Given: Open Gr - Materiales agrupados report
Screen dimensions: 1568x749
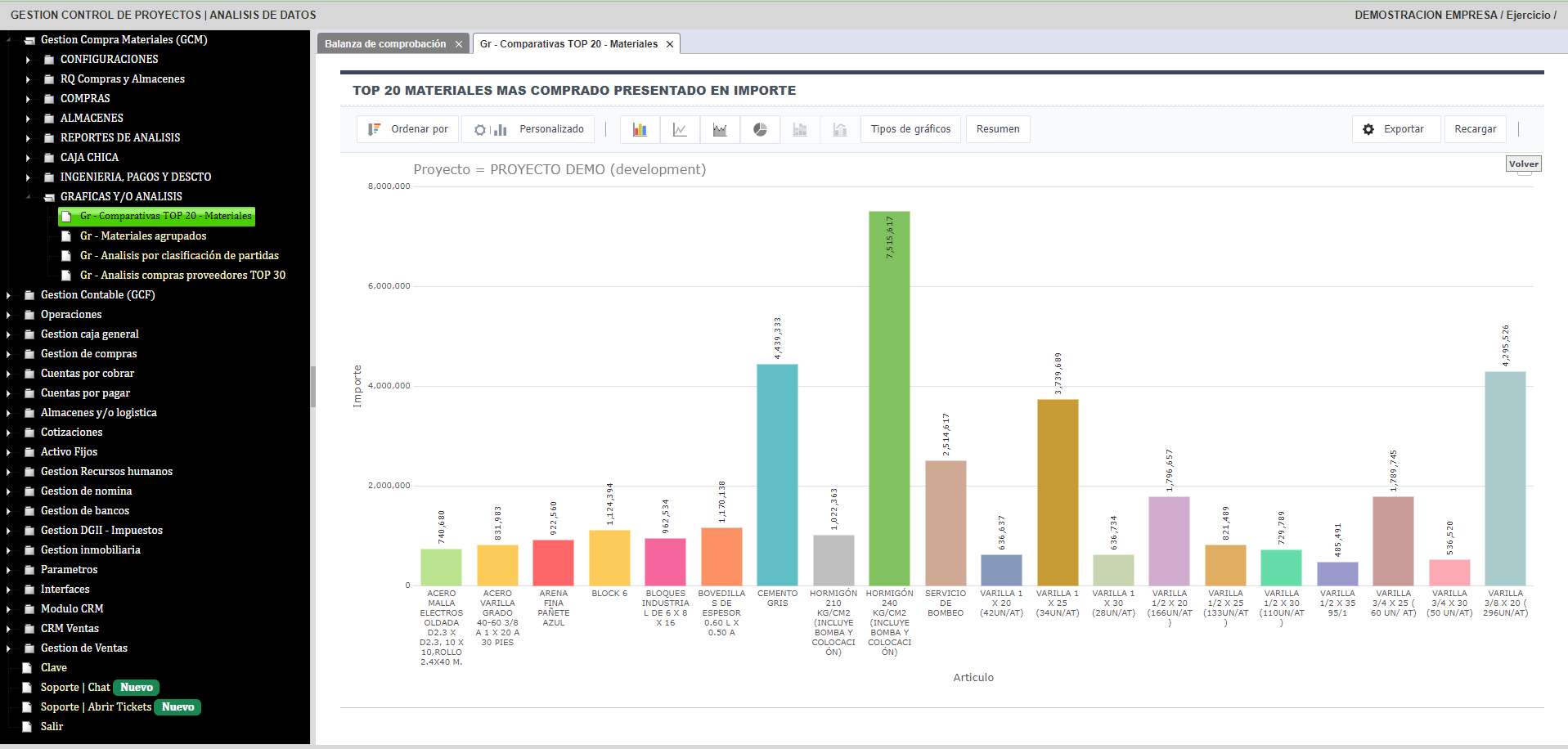Looking at the screenshot, I should pos(143,236).
